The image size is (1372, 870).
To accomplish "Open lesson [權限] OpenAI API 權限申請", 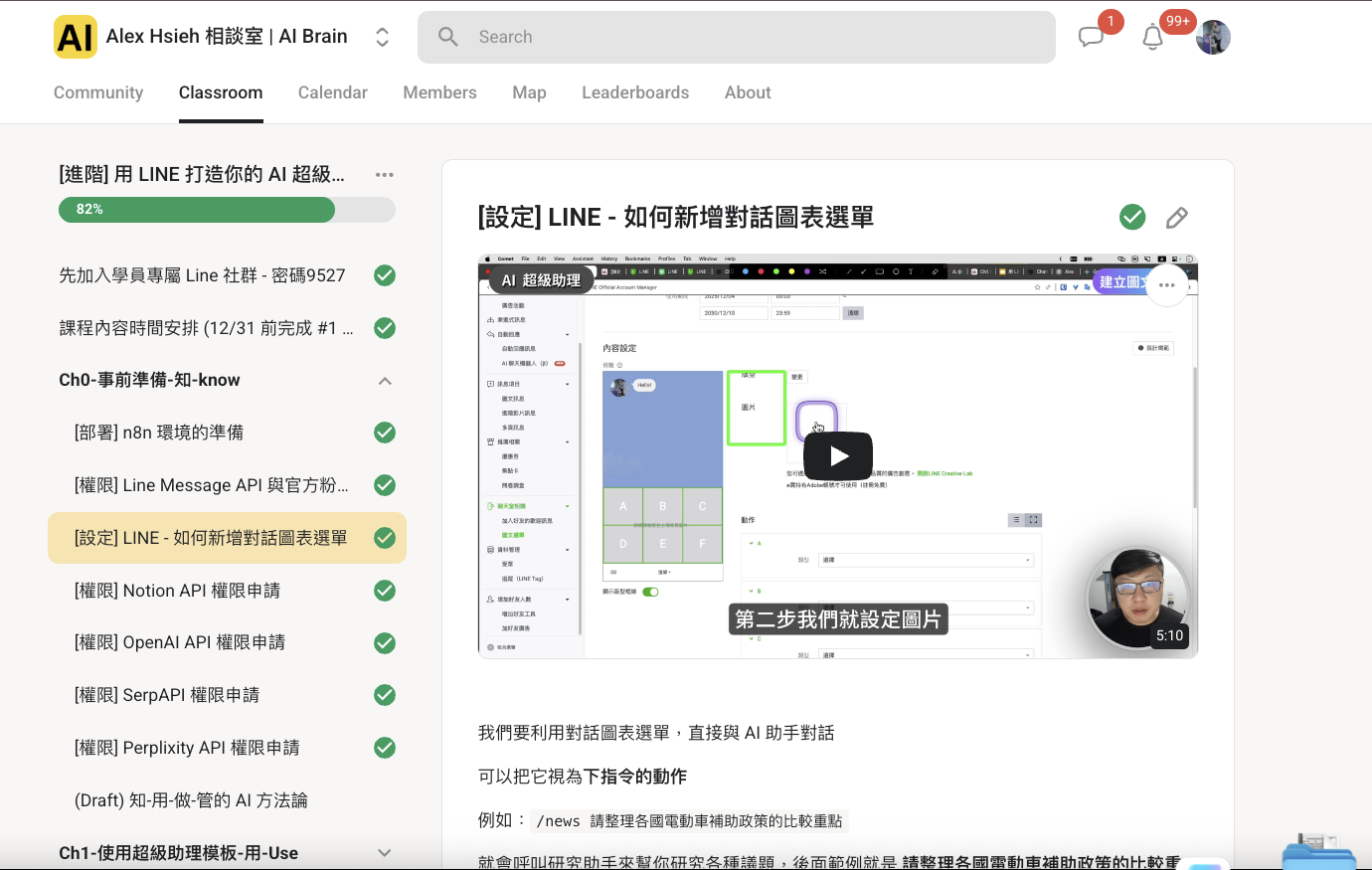I will pos(180,642).
